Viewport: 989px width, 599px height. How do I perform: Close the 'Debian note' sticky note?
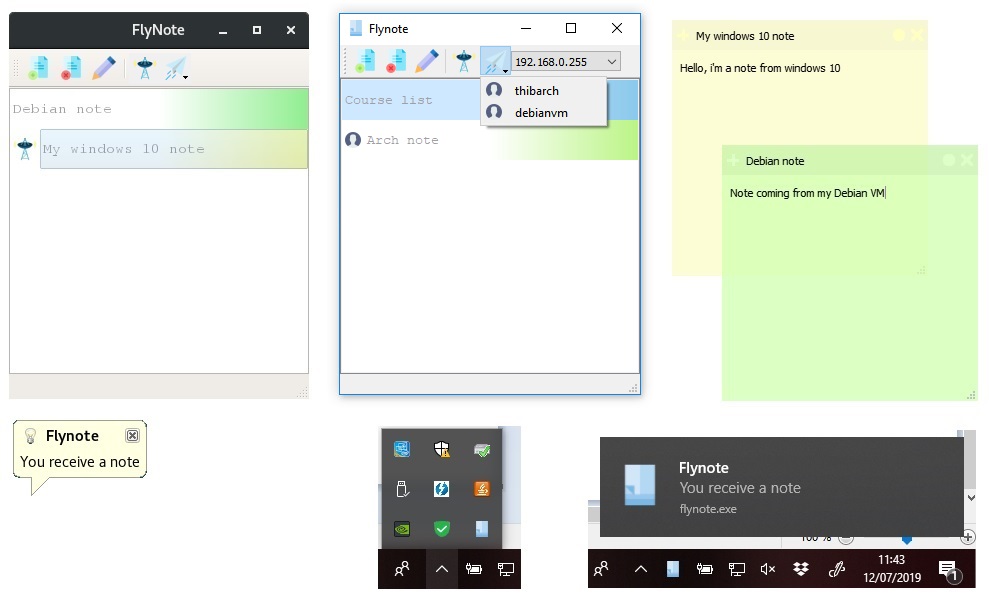tap(966, 160)
